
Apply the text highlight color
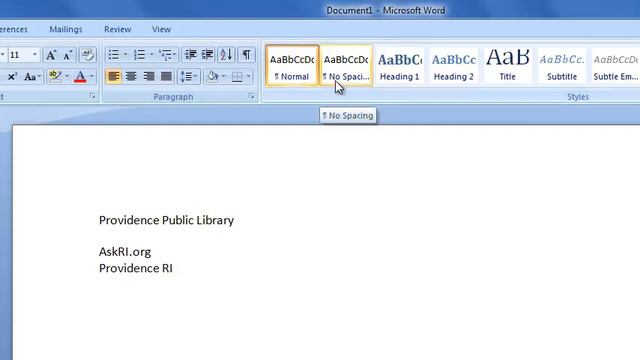[55, 76]
